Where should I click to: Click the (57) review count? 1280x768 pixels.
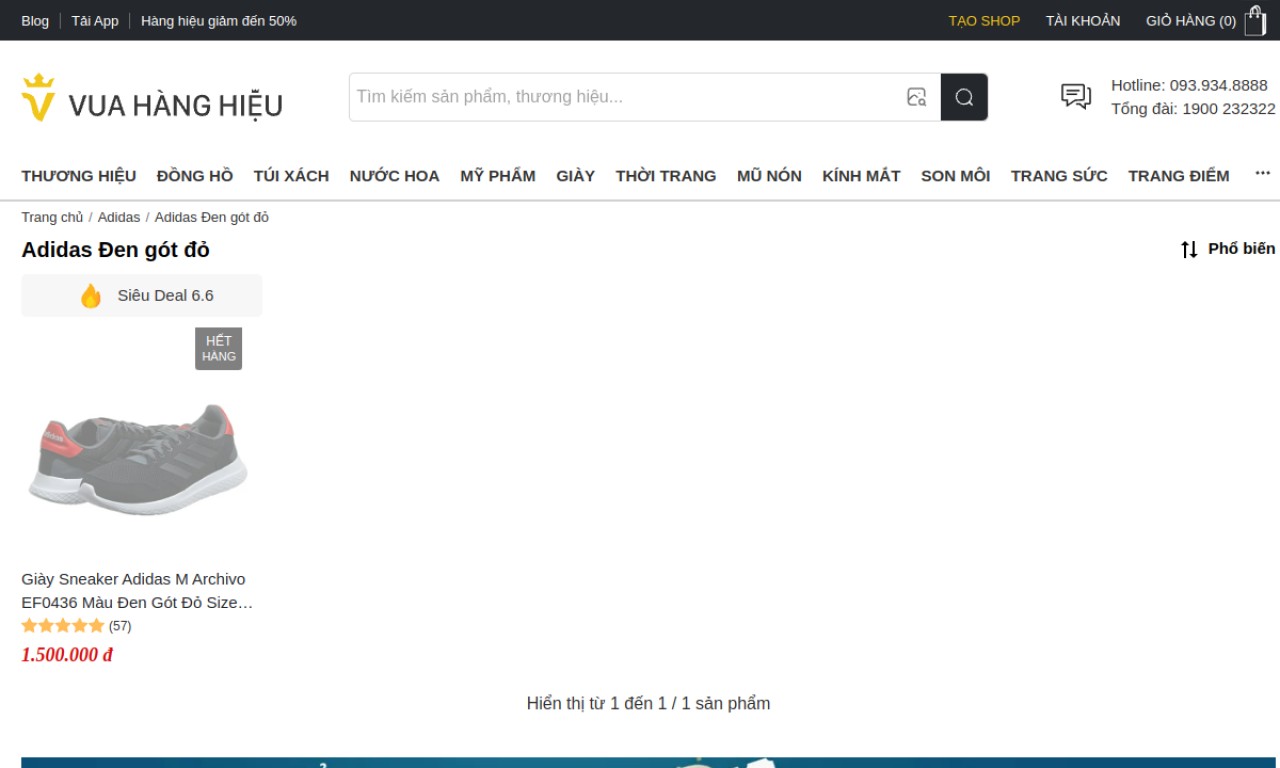pyautogui.click(x=120, y=626)
